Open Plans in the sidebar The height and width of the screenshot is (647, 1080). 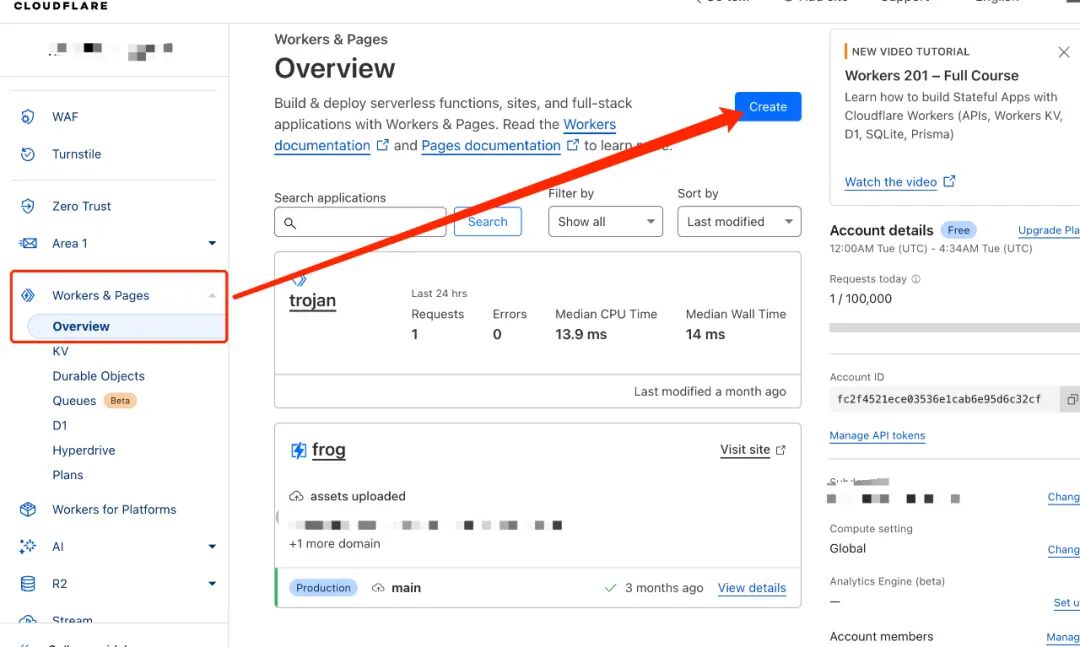(68, 475)
